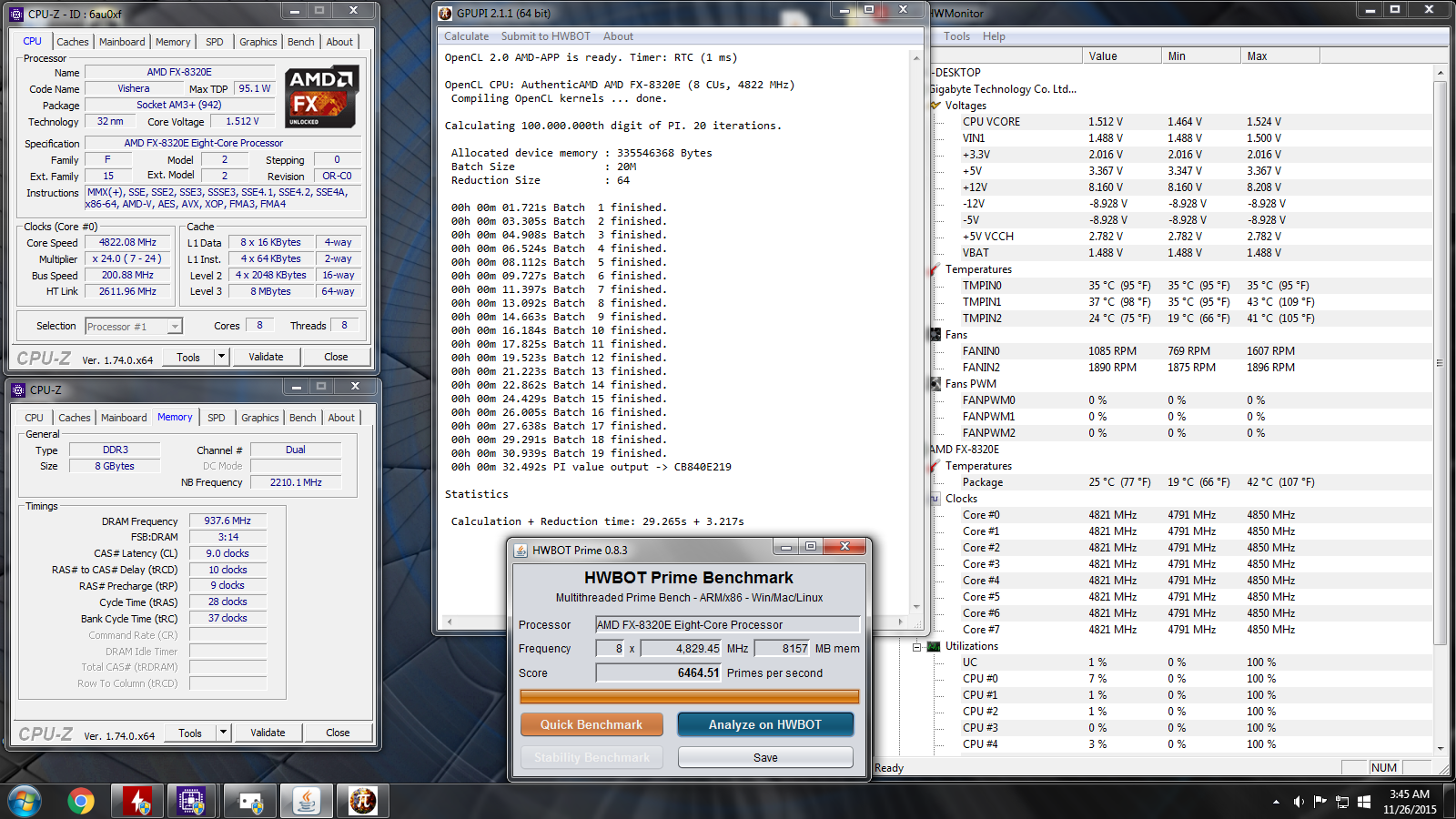Show hidden system tray icons
The image size is (1456, 819).
coord(1276,802)
